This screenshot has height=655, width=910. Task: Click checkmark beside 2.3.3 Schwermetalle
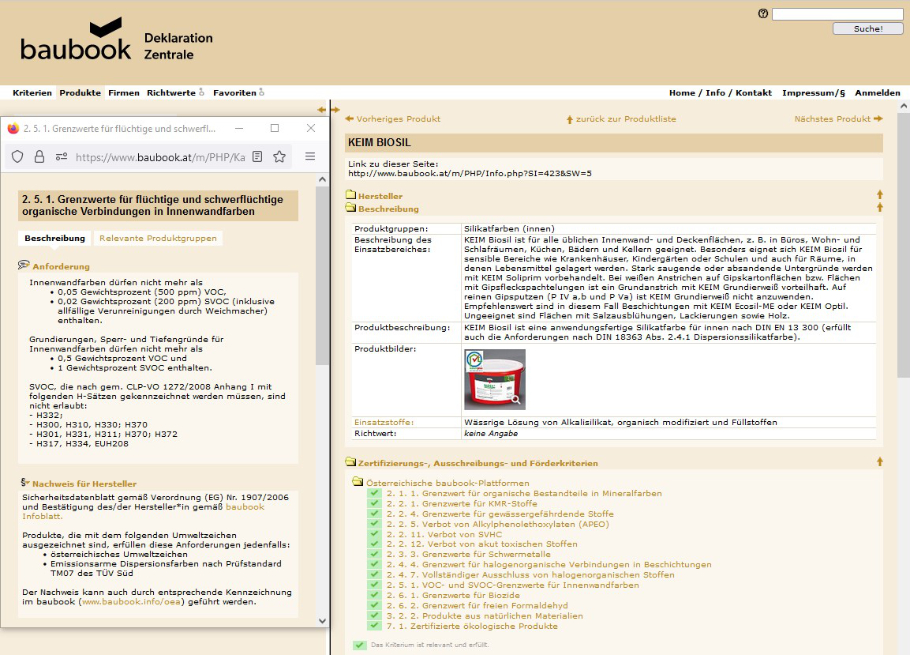[x=374, y=554]
